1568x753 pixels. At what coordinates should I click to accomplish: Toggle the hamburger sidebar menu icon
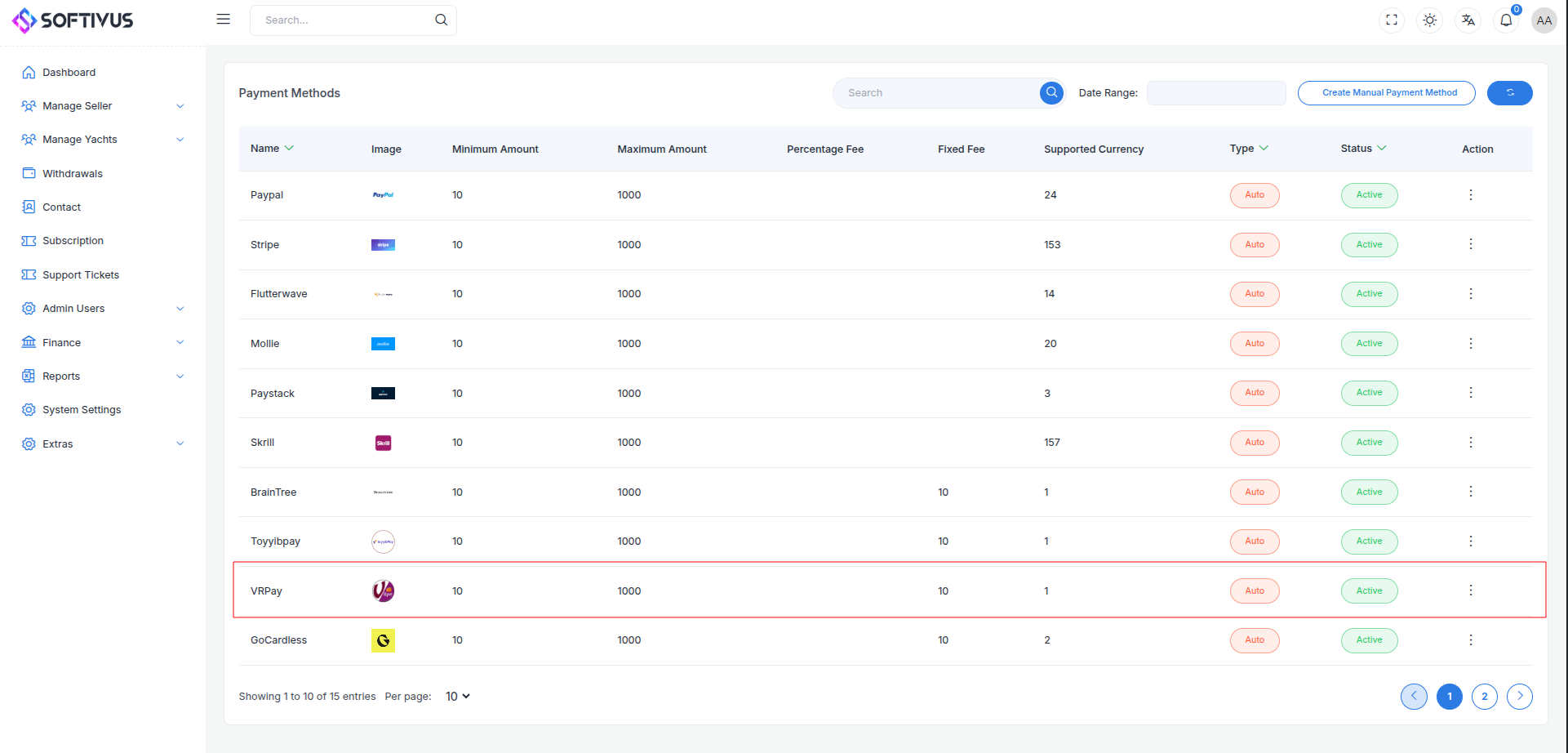(223, 20)
